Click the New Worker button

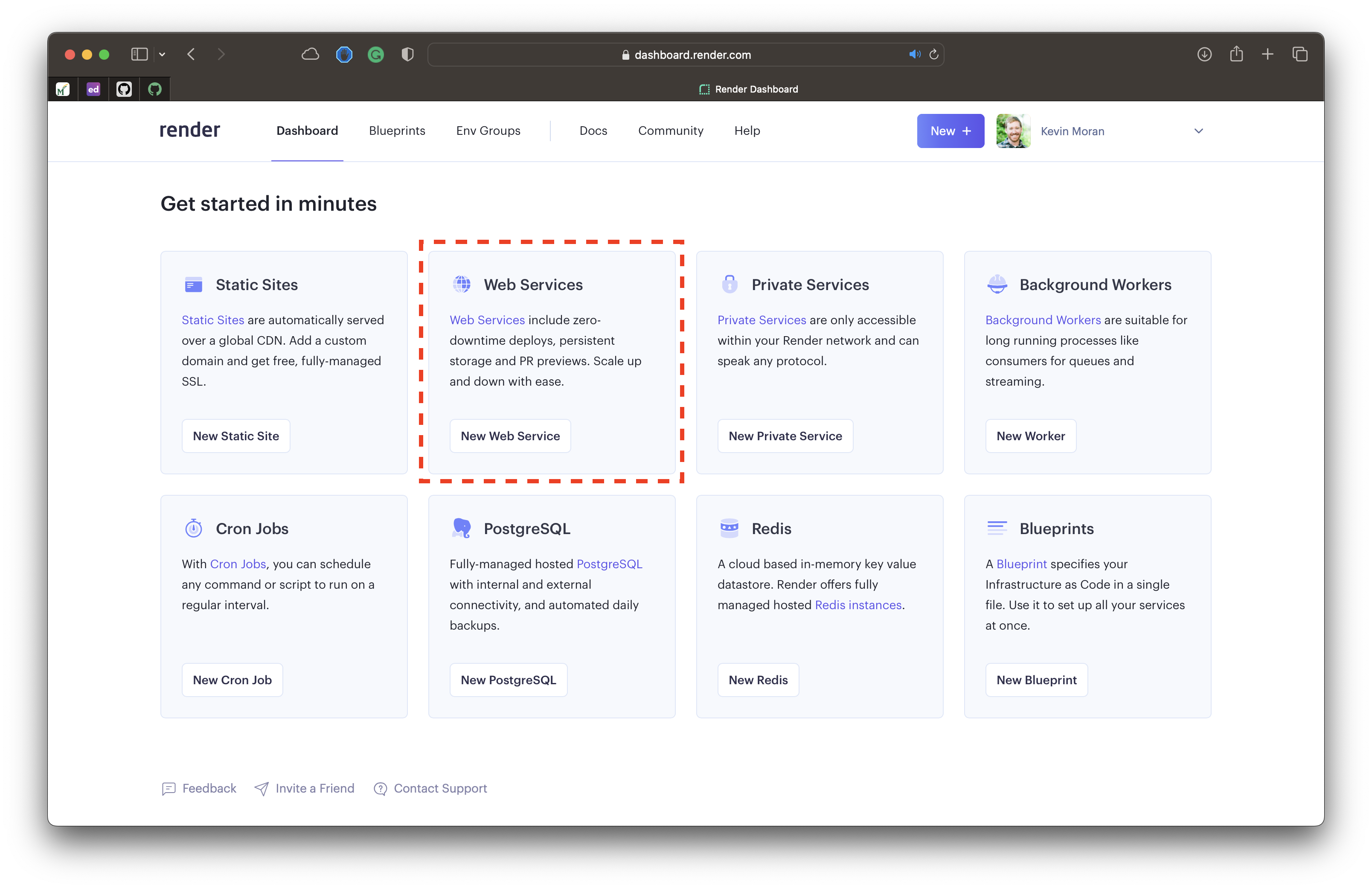(x=1031, y=436)
